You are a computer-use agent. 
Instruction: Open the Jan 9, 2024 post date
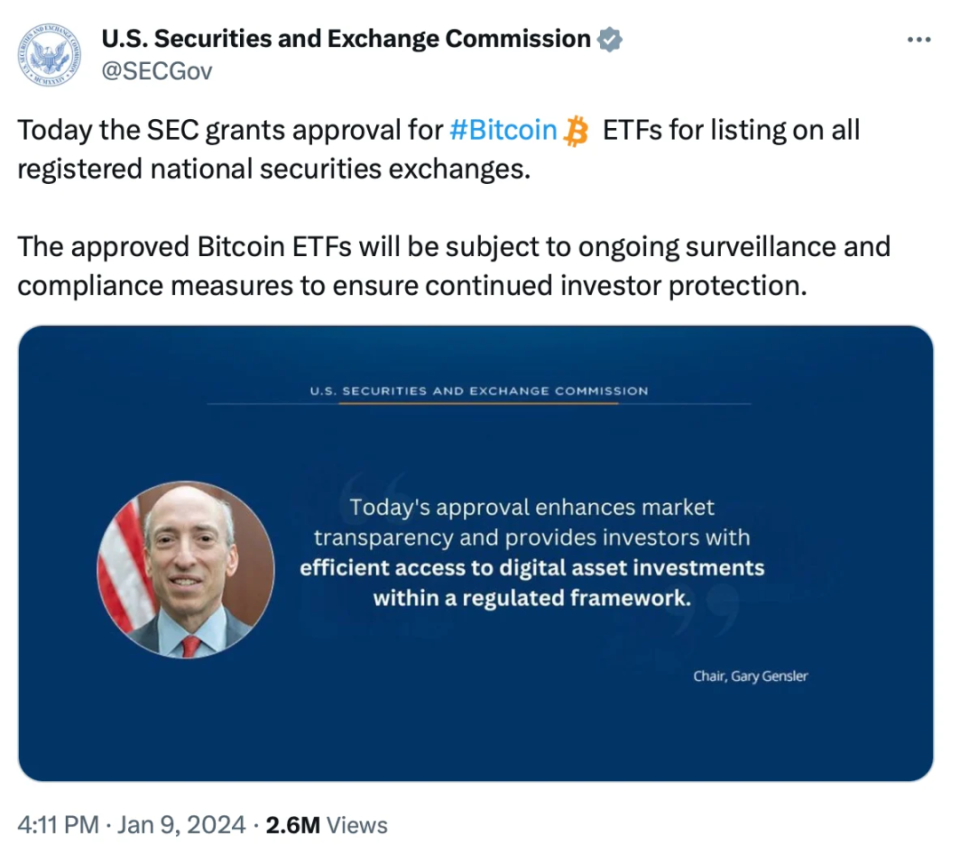[181, 825]
